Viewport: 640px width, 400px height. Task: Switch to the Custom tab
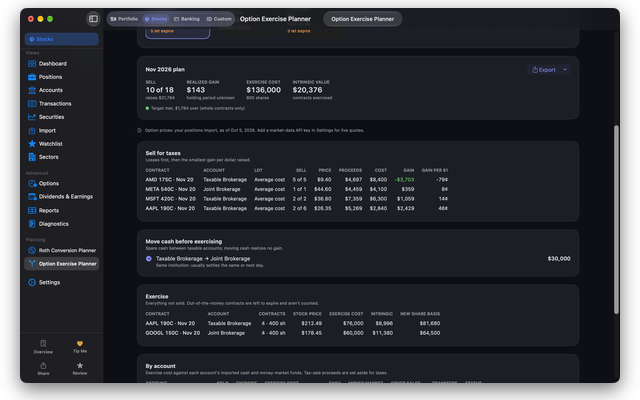coord(219,19)
